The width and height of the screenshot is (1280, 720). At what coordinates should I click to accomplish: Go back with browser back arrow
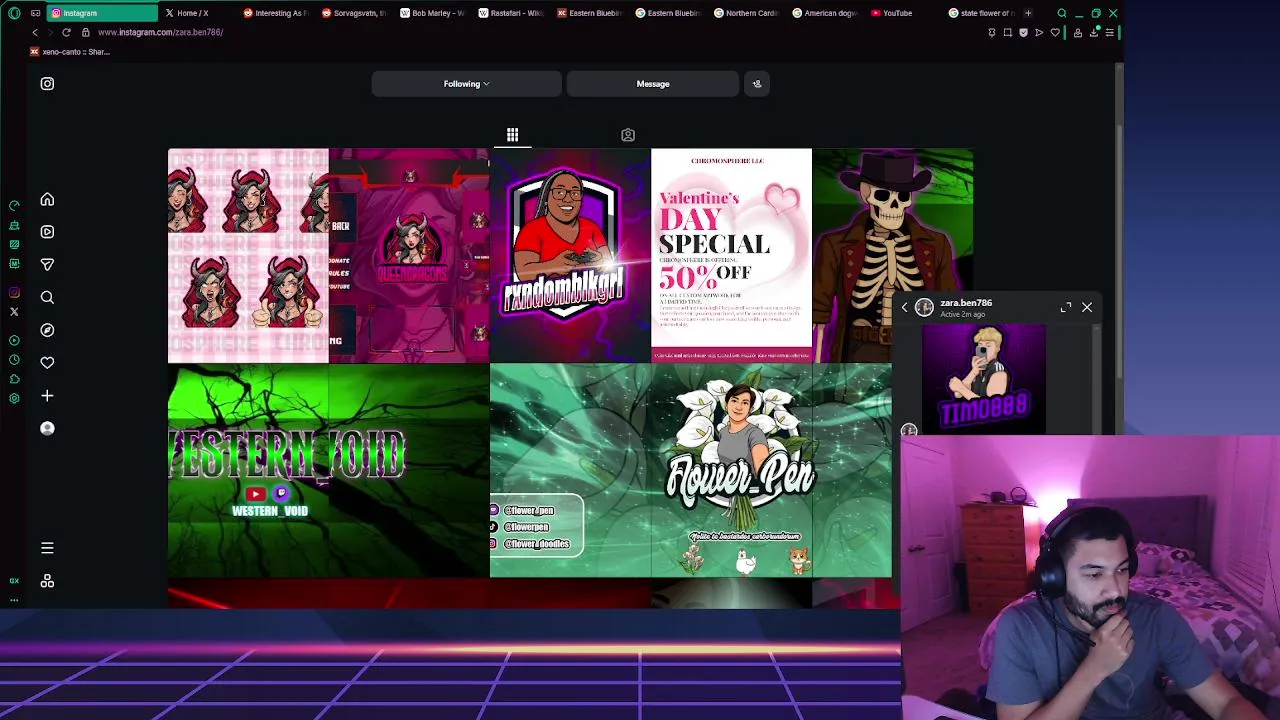(x=34, y=32)
